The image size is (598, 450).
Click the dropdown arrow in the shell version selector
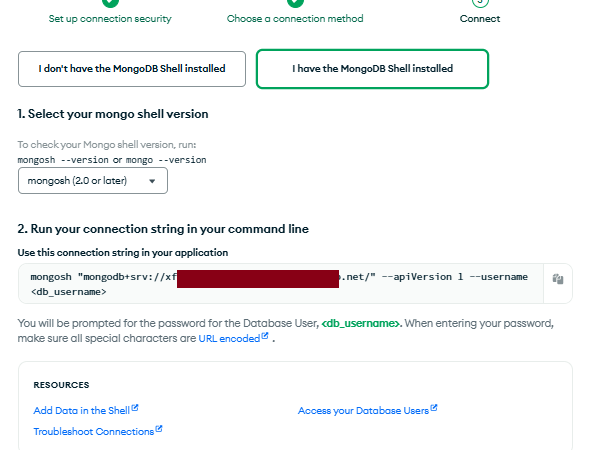click(x=152, y=181)
